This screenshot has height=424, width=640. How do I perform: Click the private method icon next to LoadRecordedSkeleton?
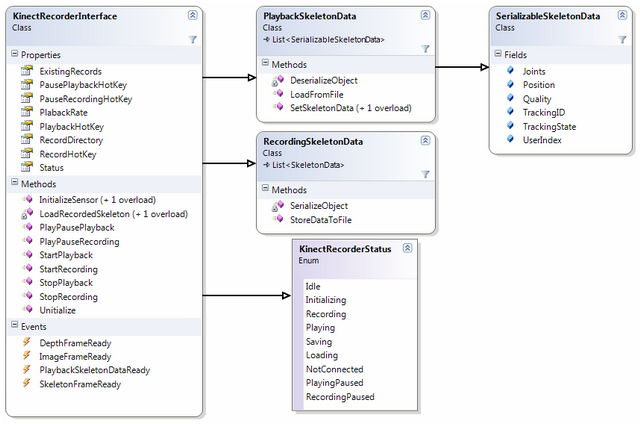[x=27, y=213]
